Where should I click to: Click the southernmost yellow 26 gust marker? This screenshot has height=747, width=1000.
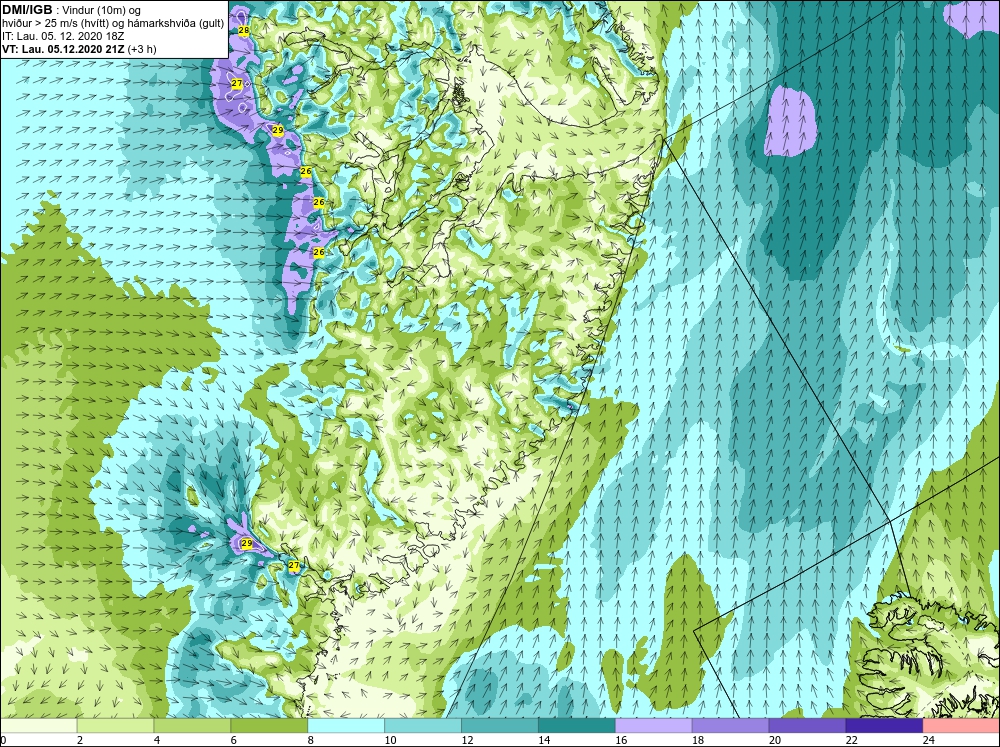point(319,252)
